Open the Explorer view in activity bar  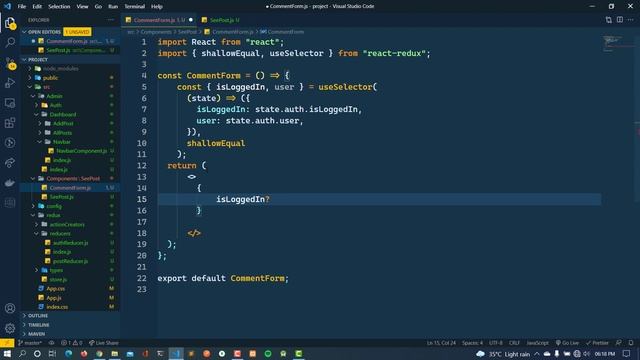pos(10,23)
